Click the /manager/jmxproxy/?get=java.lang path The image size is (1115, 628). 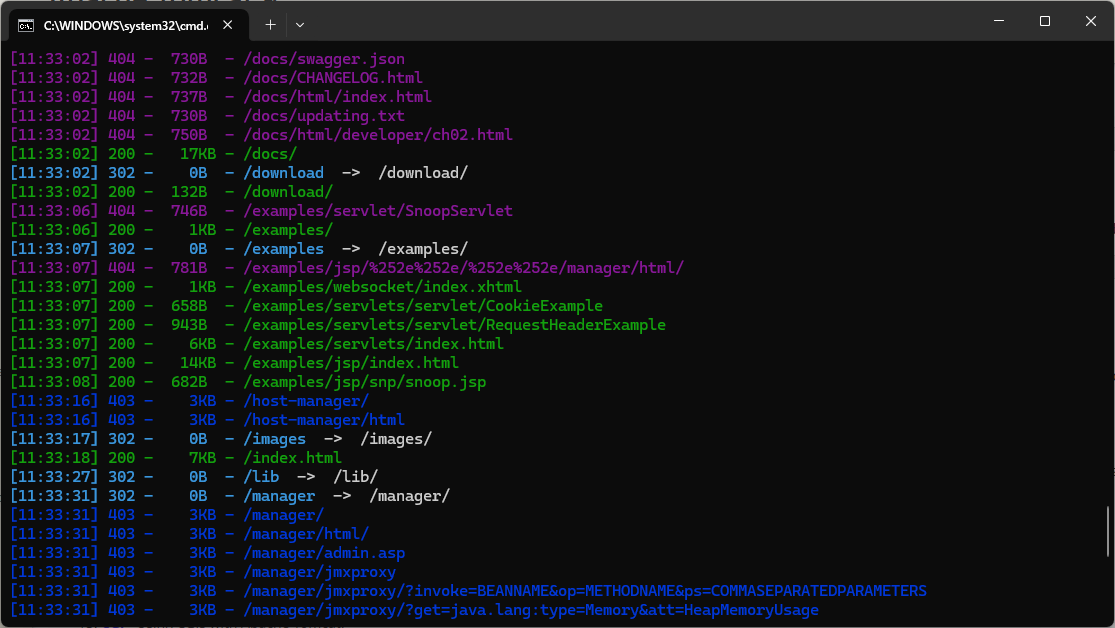click(530, 610)
